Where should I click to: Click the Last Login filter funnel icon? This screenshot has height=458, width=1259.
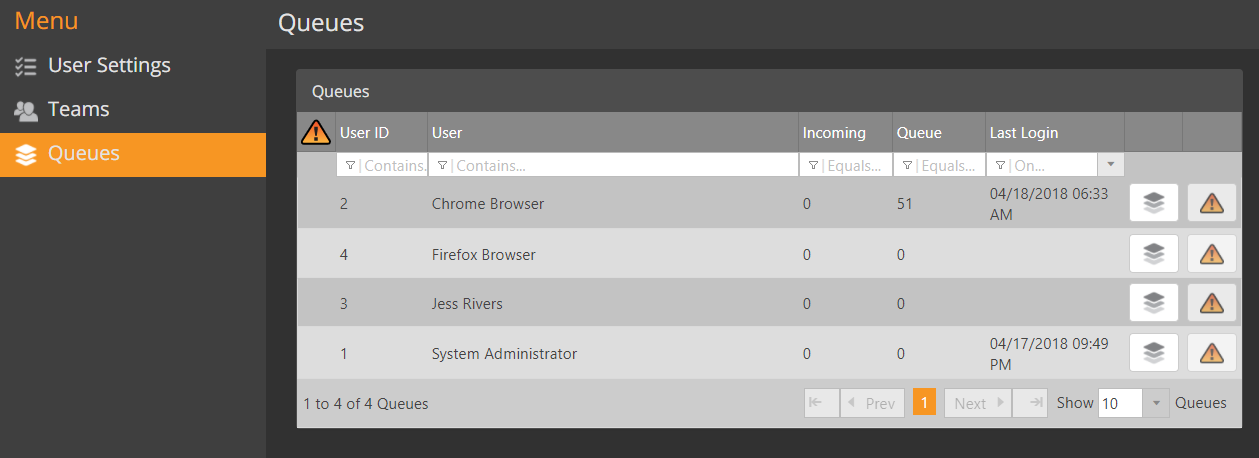tap(1000, 165)
